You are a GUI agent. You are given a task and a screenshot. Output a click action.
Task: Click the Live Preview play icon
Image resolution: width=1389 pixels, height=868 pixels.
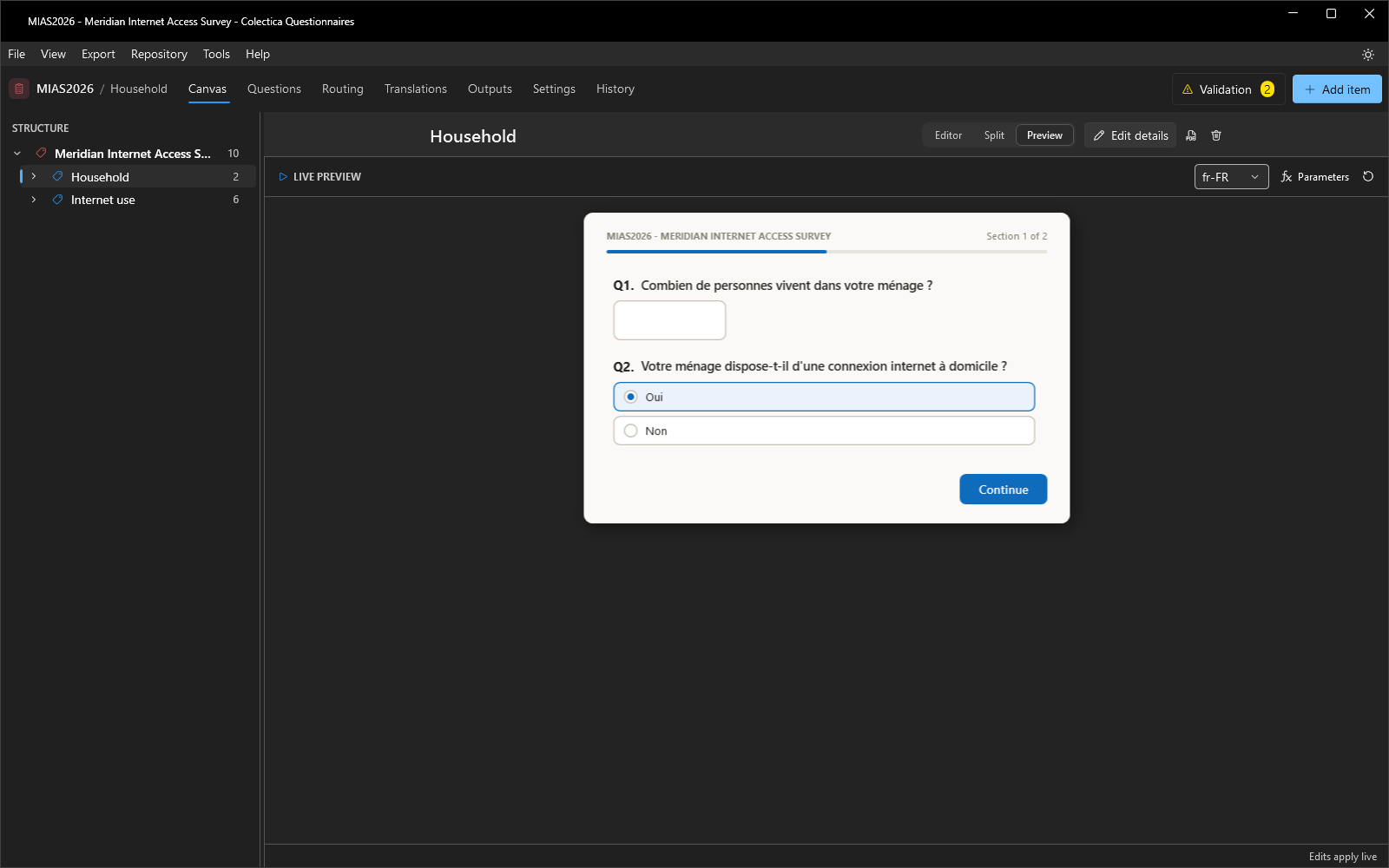pos(283,176)
